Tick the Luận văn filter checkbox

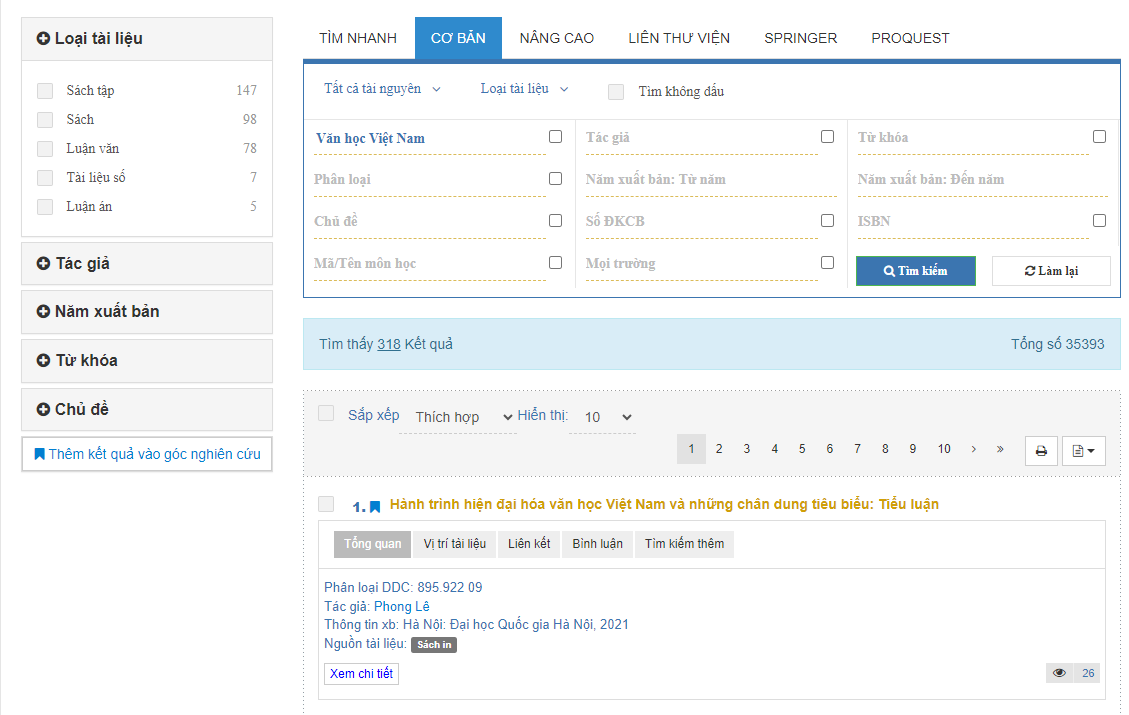click(x=45, y=149)
